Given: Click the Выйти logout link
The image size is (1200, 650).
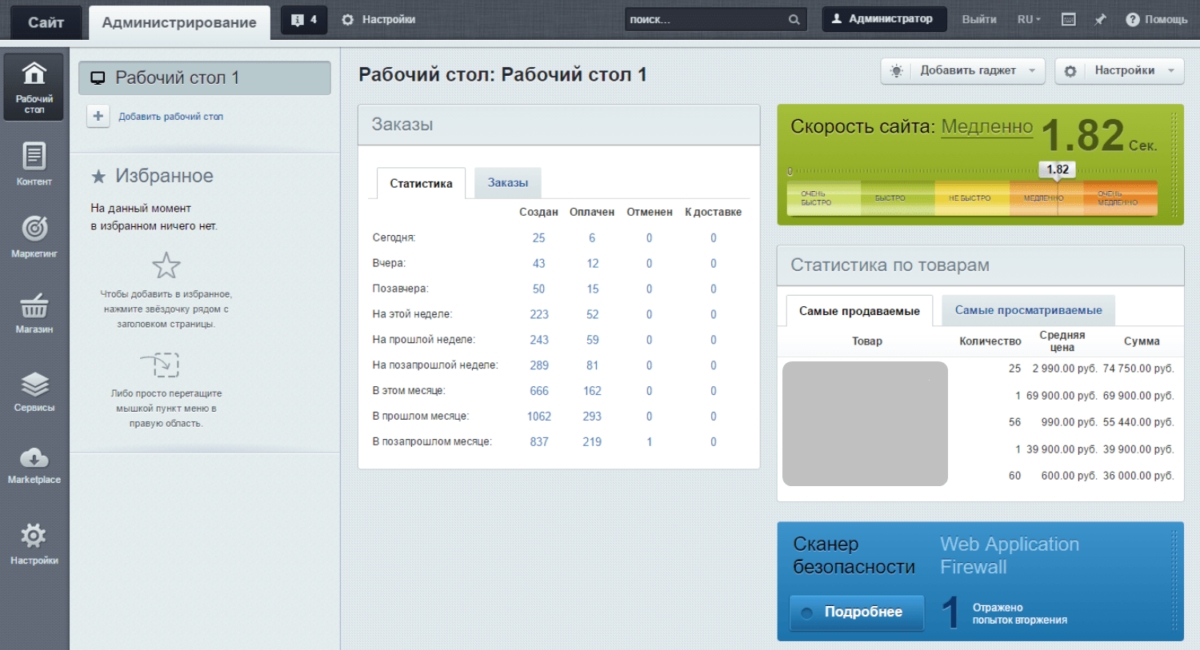Looking at the screenshot, I should 979,19.
